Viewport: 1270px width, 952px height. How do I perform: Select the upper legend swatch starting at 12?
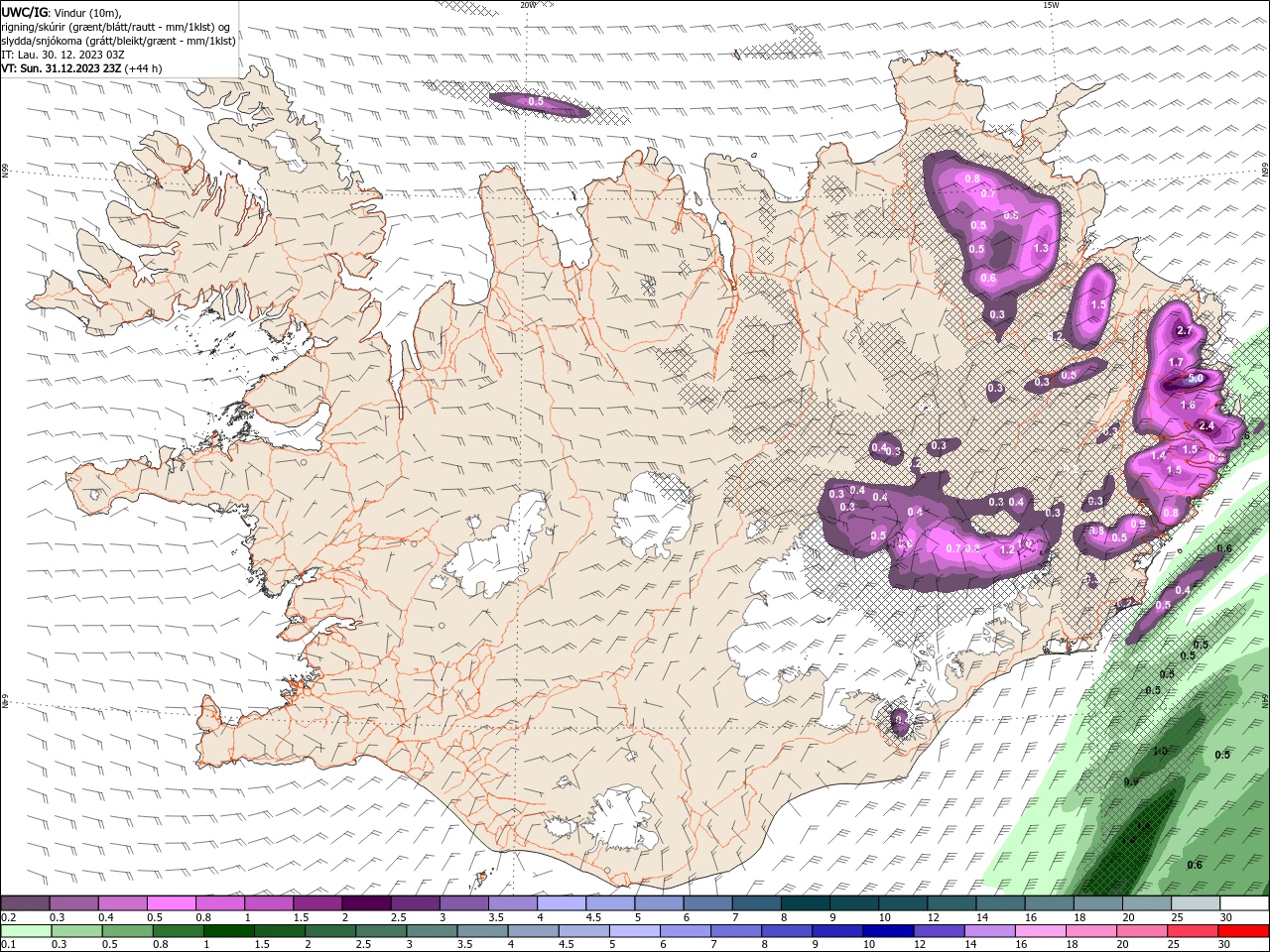(952, 902)
